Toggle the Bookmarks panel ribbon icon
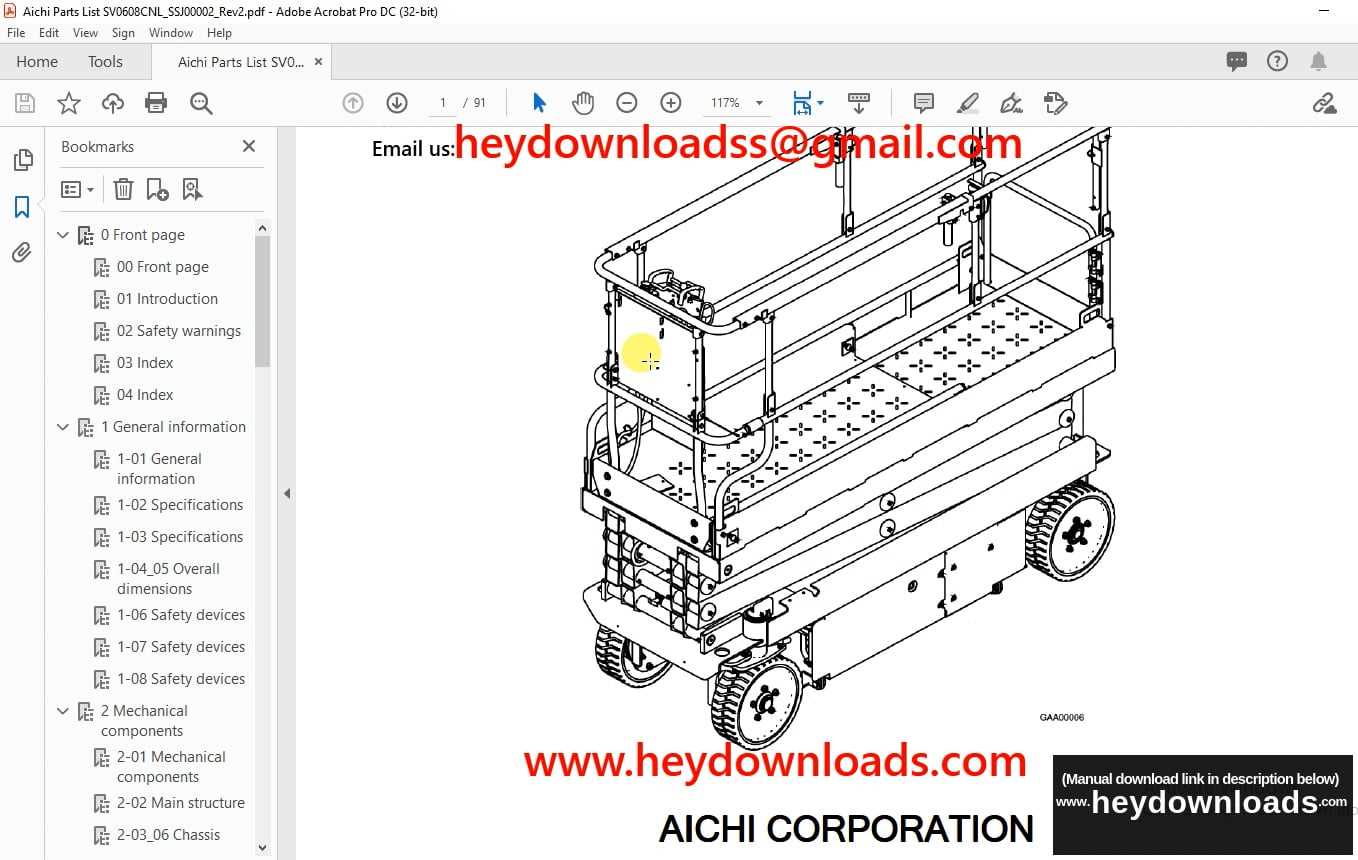1358x860 pixels. pyautogui.click(x=22, y=207)
